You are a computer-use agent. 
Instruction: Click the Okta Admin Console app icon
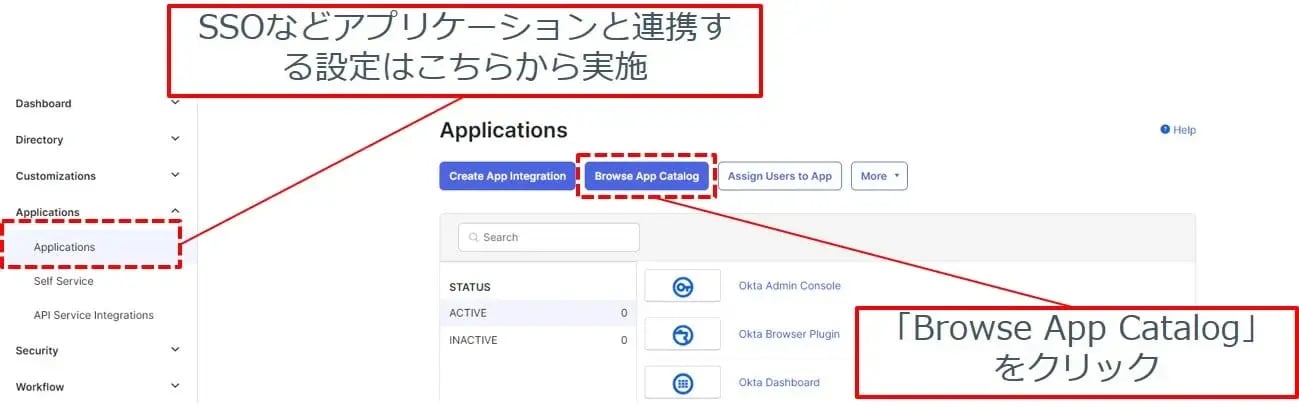(x=682, y=286)
